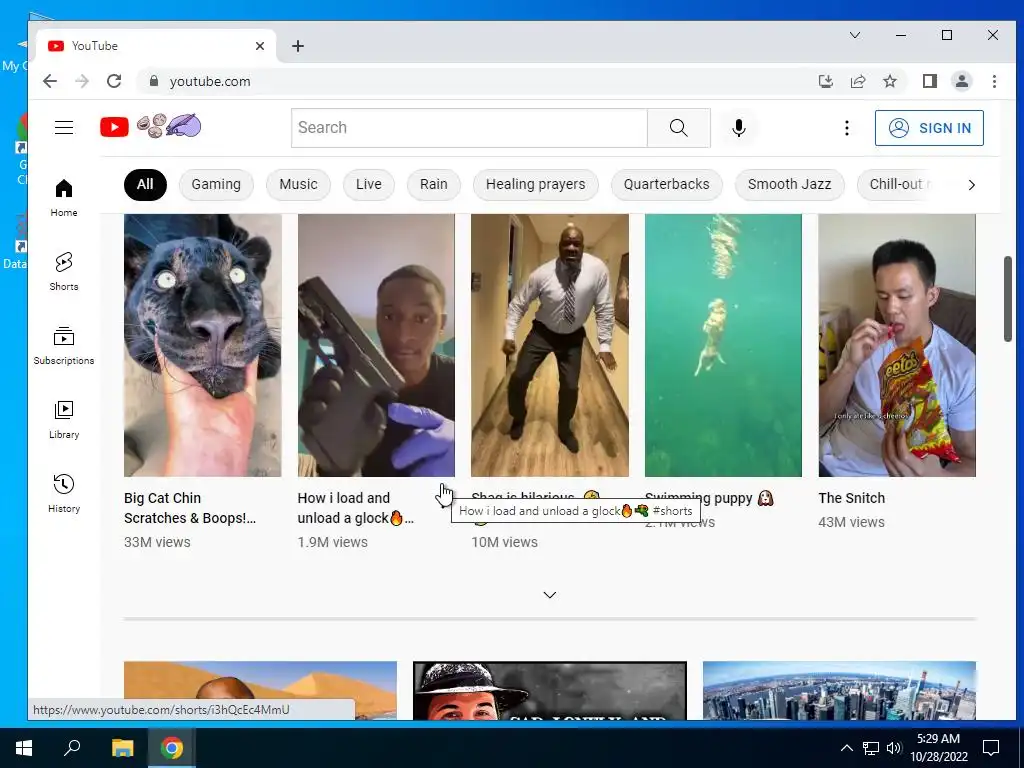
Task: Select the Smooth Jazz chip
Action: pyautogui.click(x=790, y=185)
